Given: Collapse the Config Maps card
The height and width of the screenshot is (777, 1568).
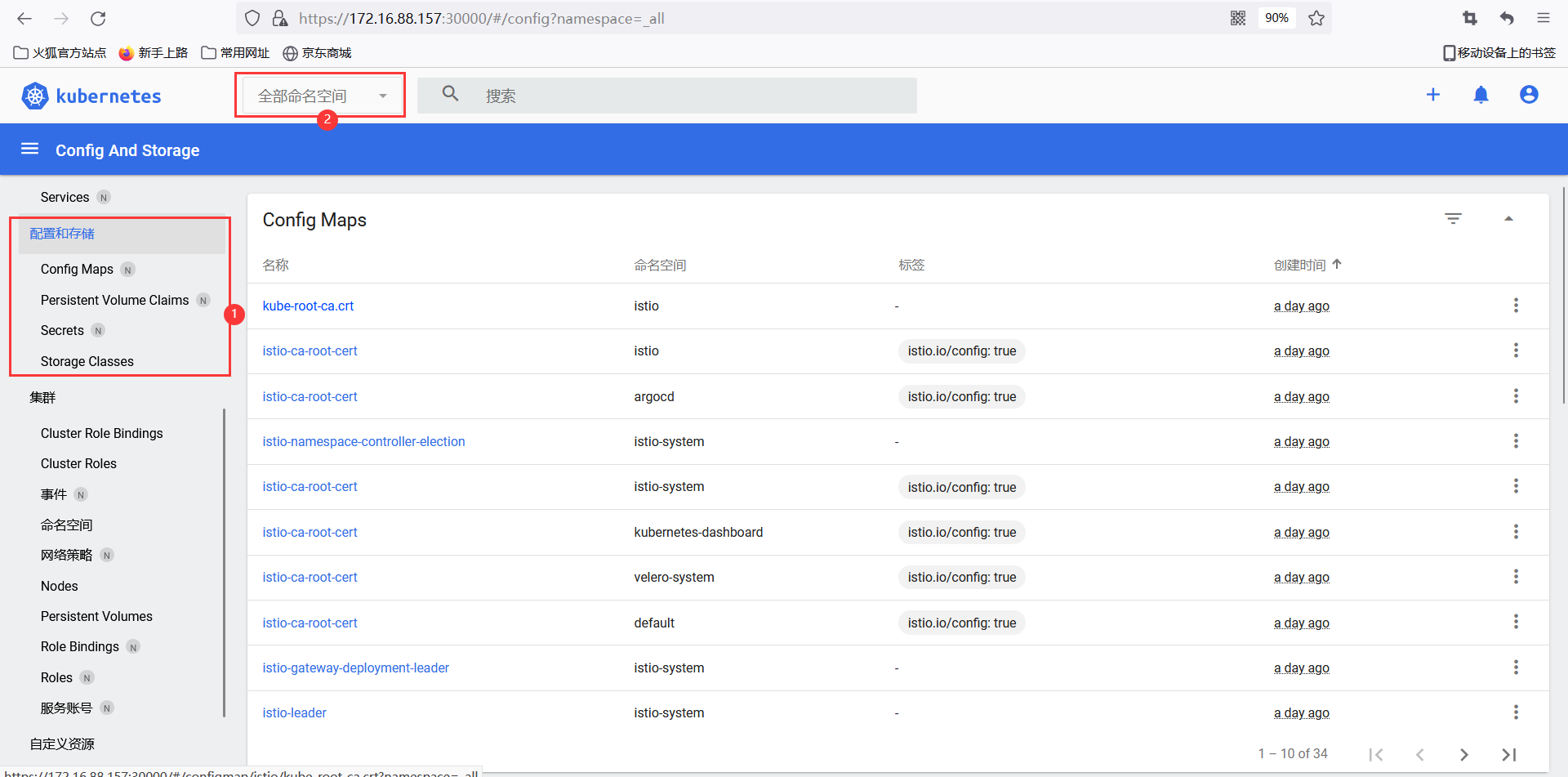Looking at the screenshot, I should (1508, 219).
